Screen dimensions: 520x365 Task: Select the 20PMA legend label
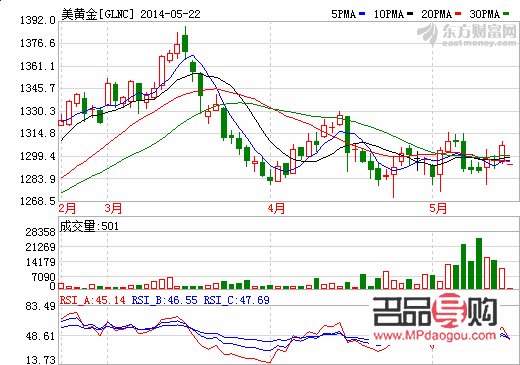click(437, 14)
